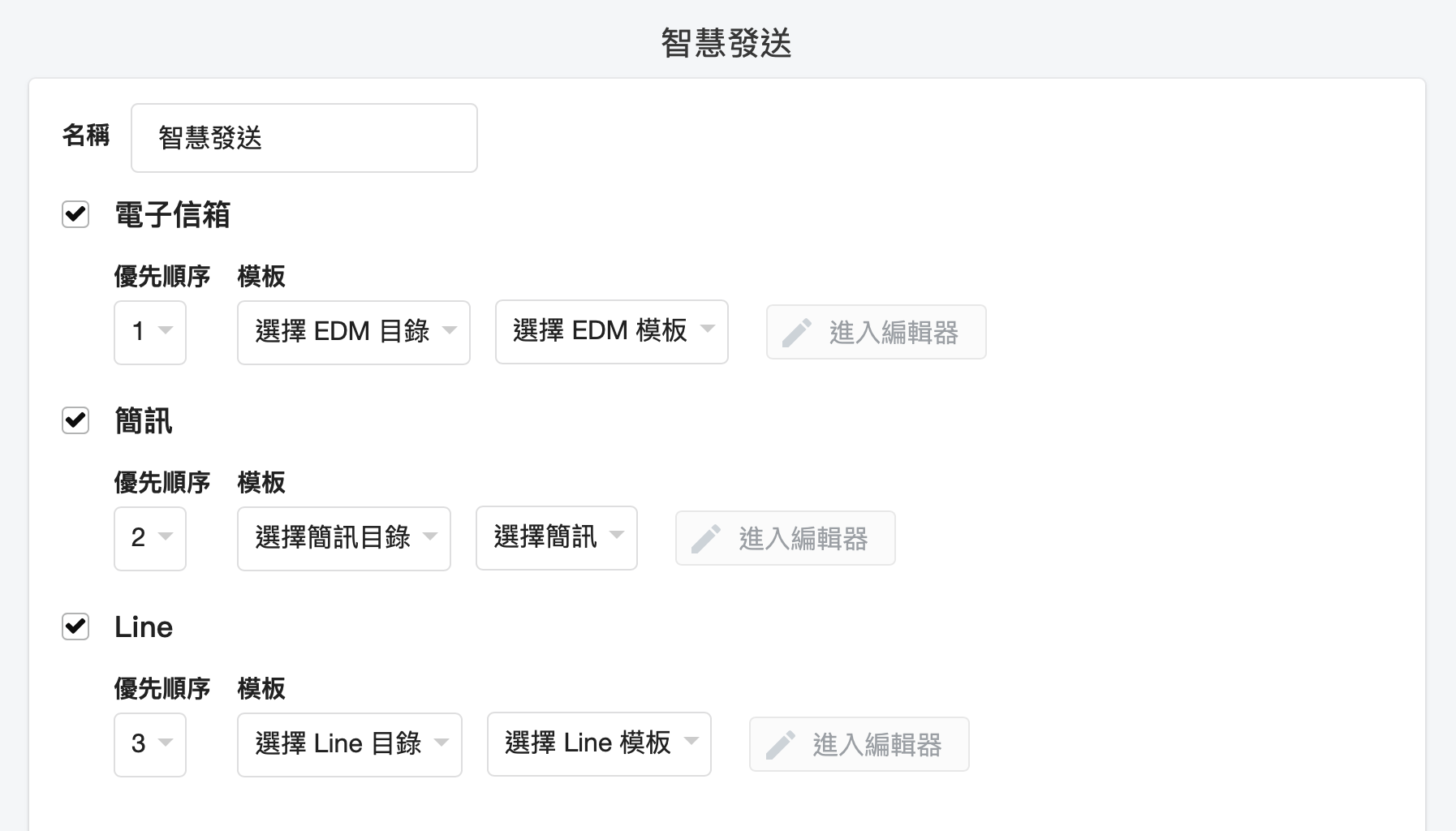
Task: Click the 名稱 text input field
Action: (x=304, y=138)
